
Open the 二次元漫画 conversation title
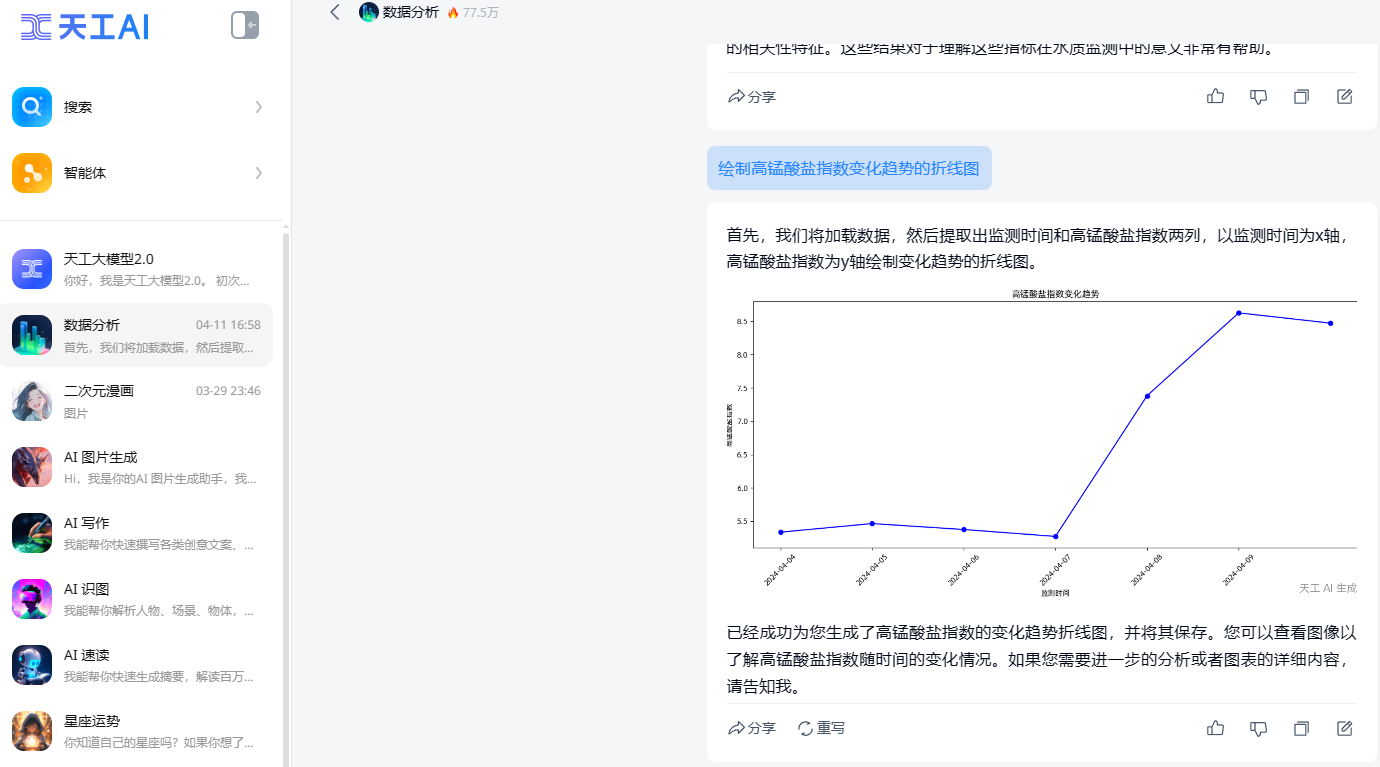pos(99,391)
